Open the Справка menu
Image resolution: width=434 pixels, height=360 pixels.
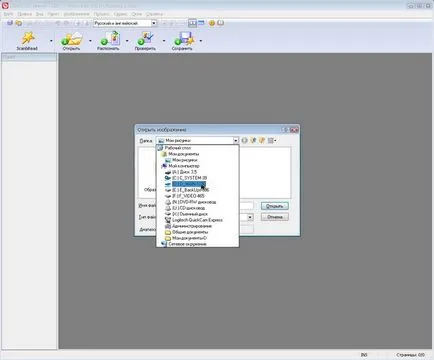154,14
